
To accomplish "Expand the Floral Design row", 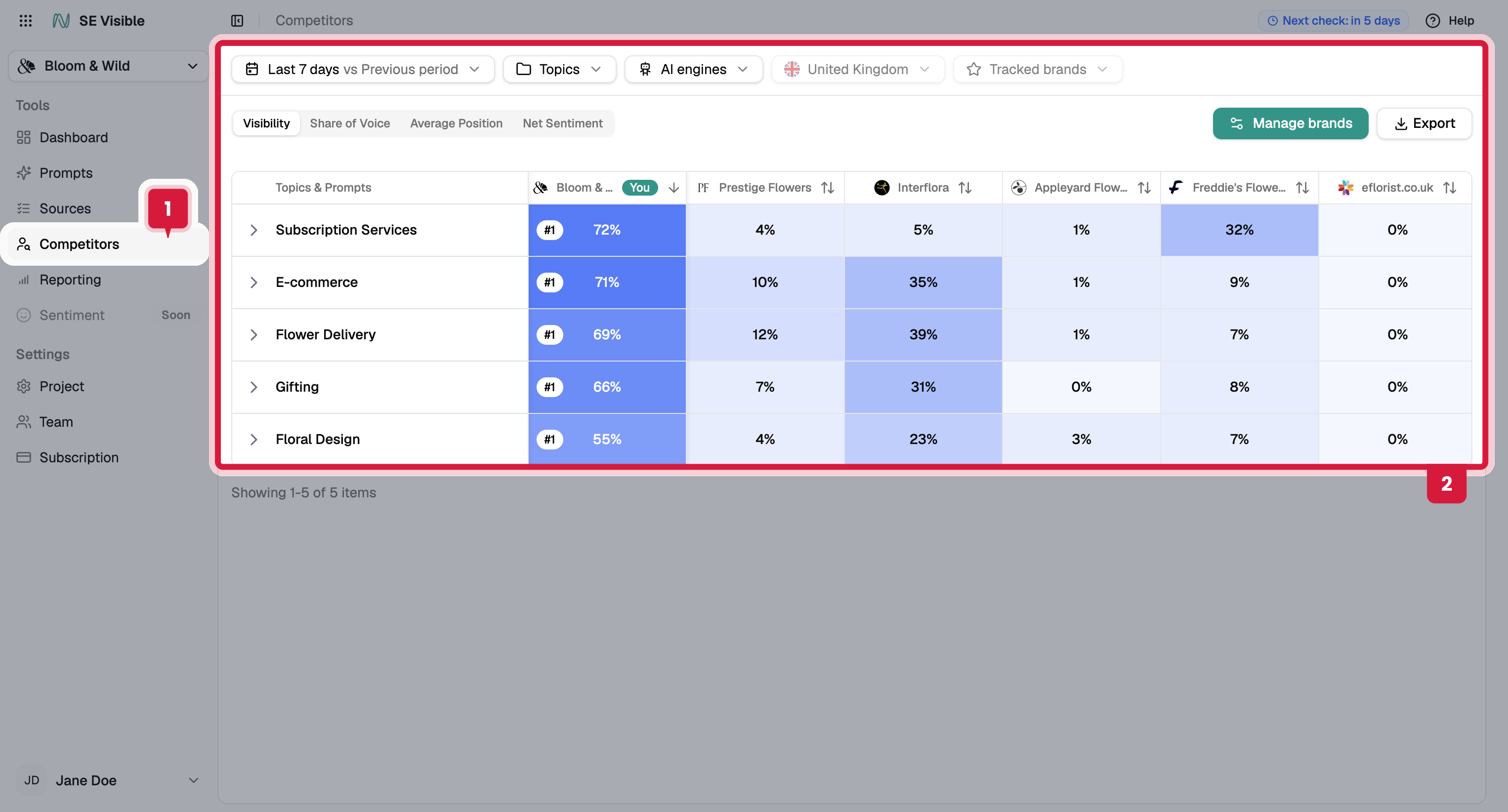I will click(x=253, y=440).
